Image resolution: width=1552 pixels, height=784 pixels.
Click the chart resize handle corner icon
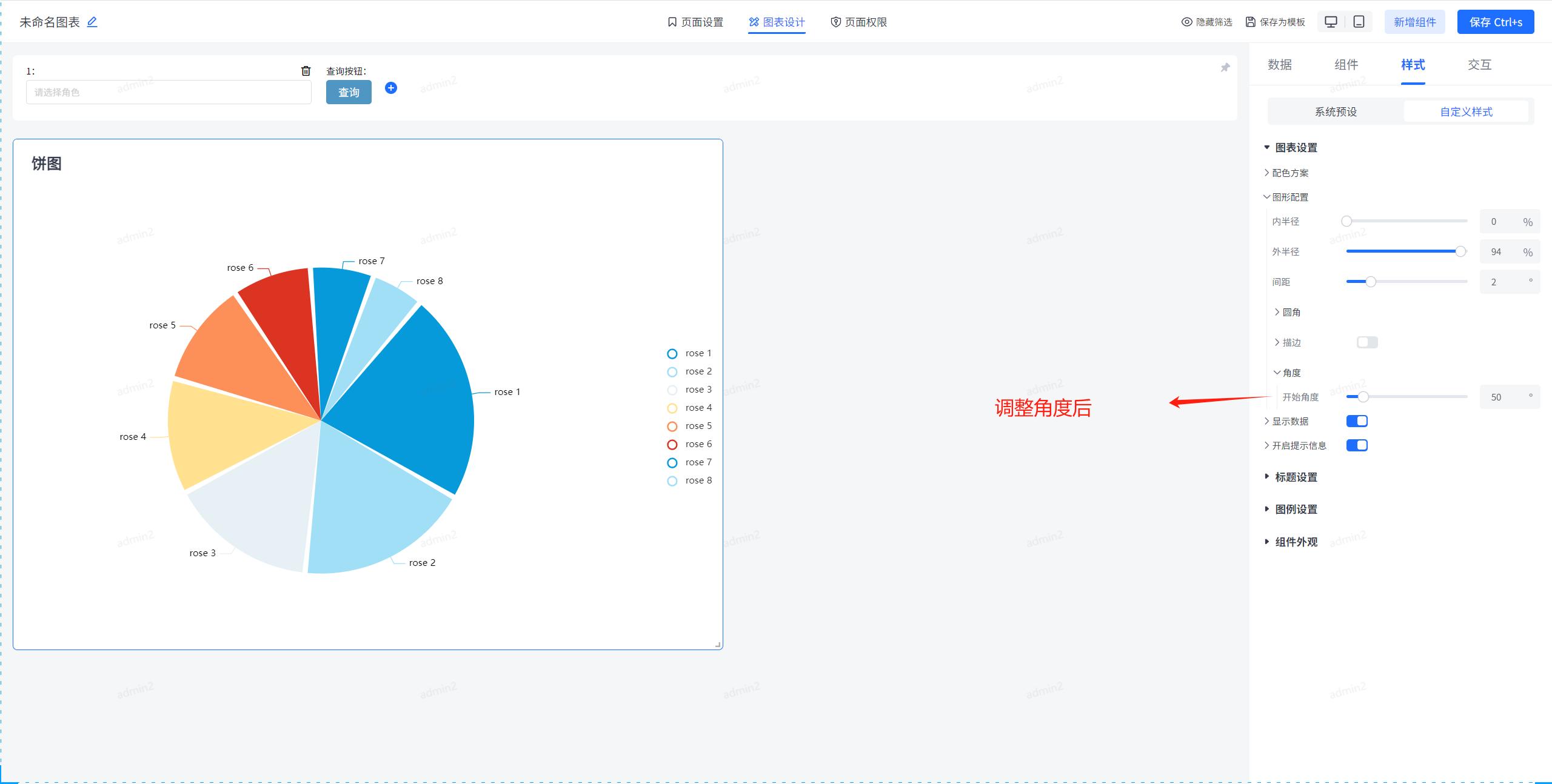[x=718, y=645]
